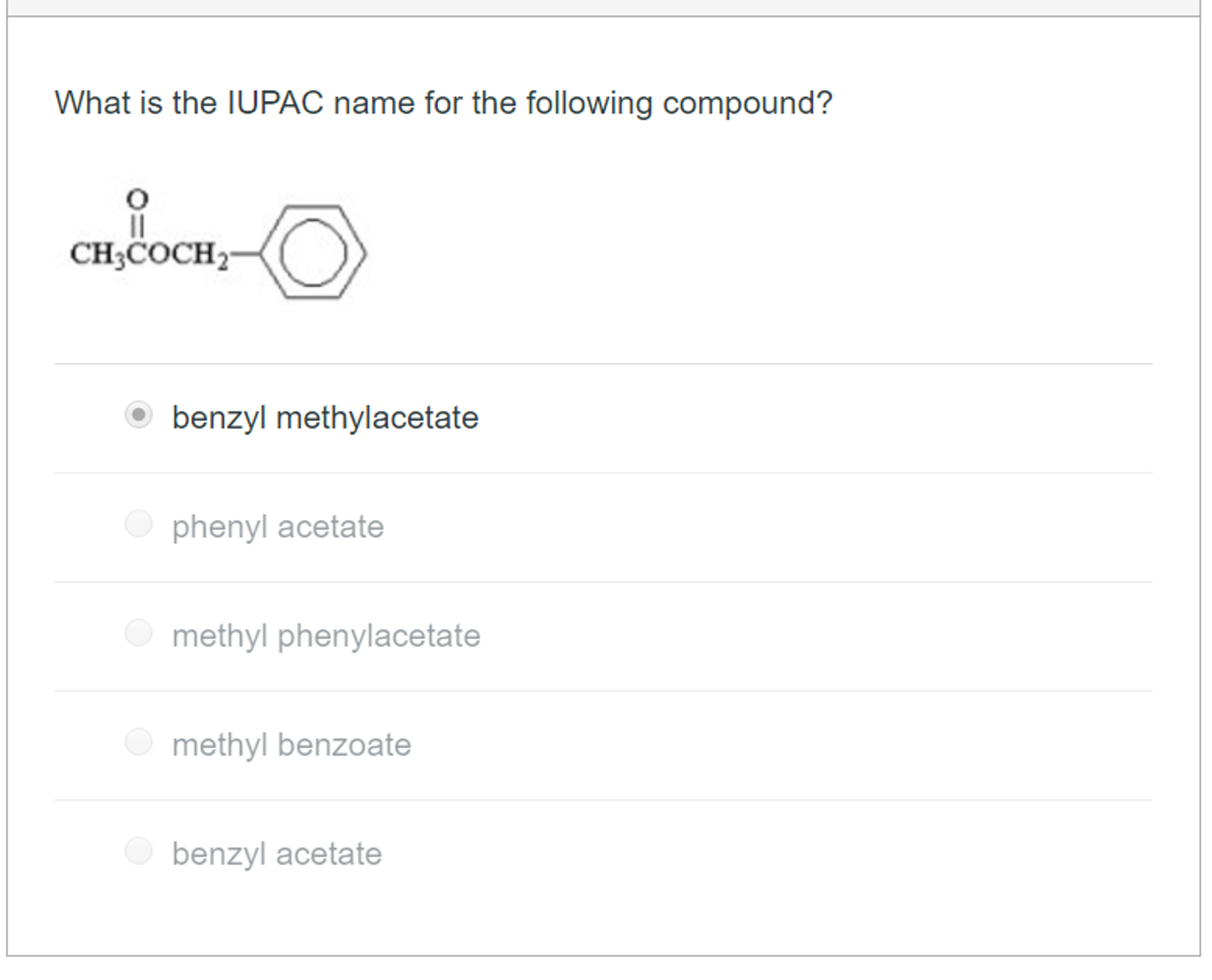Click the area beside benzyl acetate option
This screenshot has width=1212, height=980.
711,853
